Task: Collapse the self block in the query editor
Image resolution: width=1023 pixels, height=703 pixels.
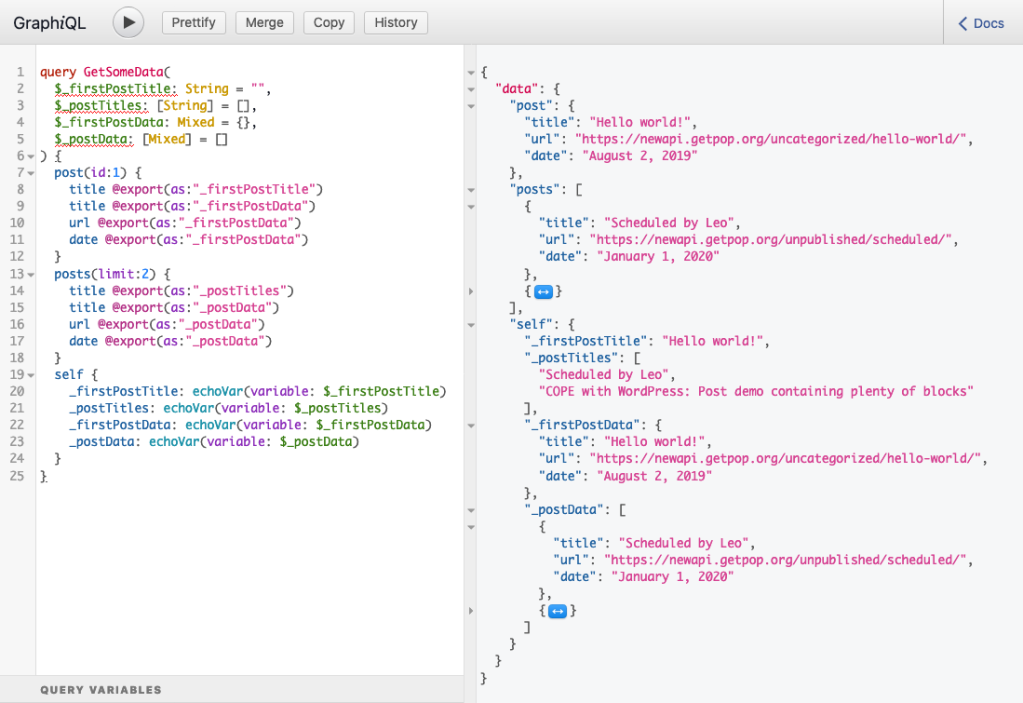Action: click(31, 374)
